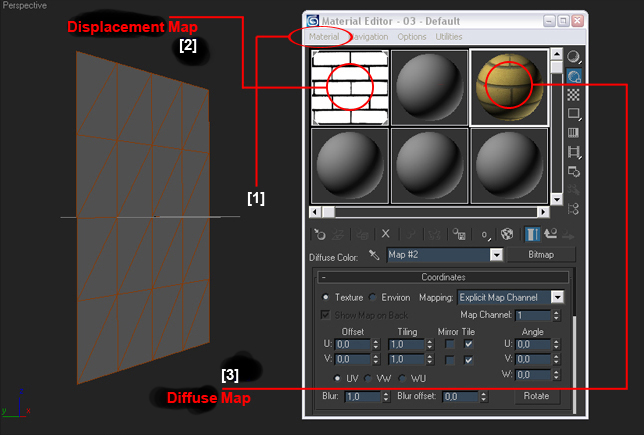Image resolution: width=644 pixels, height=435 pixels.
Task: Click the Go to Parent icon
Action: coord(550,234)
